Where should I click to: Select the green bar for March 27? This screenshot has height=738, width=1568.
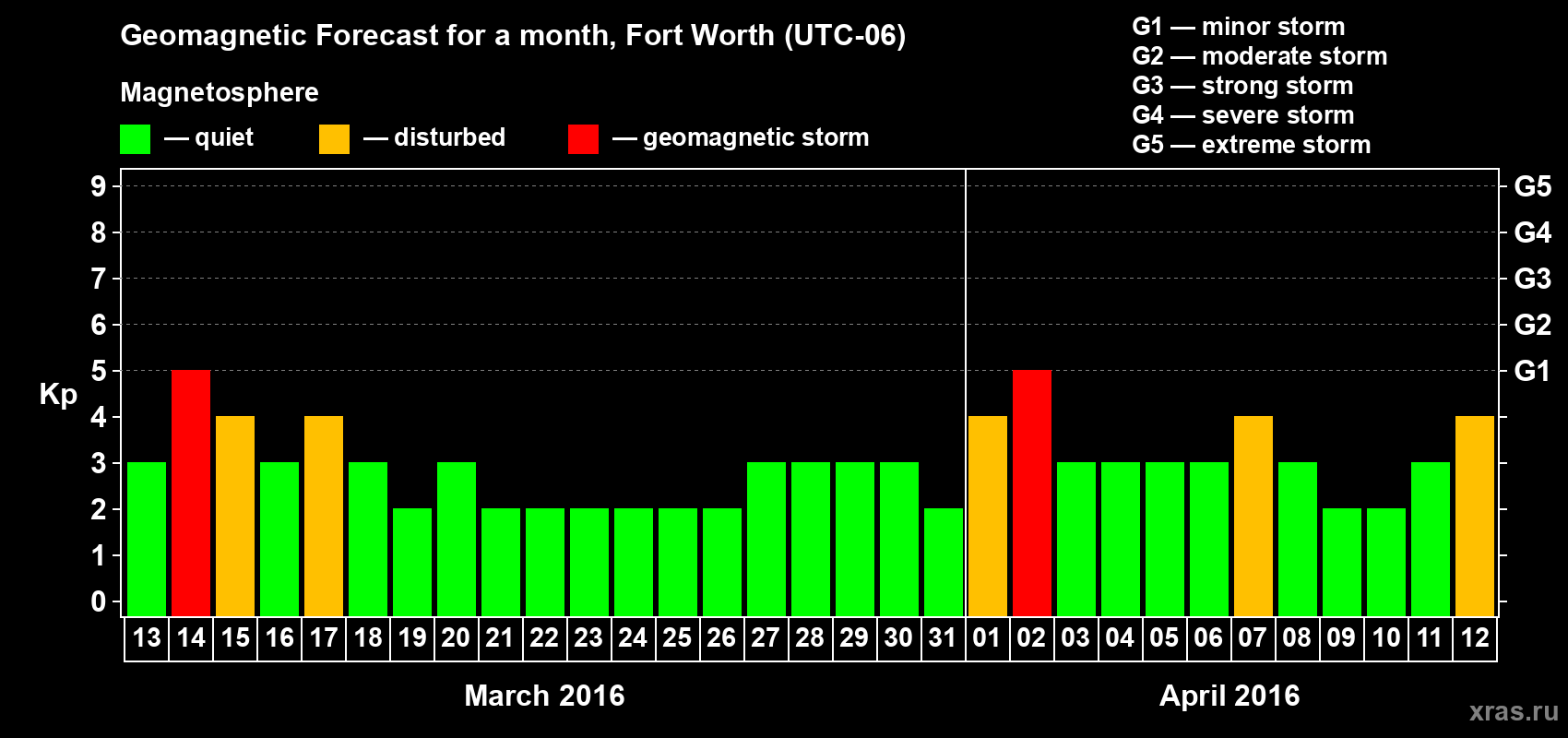[x=766, y=539]
